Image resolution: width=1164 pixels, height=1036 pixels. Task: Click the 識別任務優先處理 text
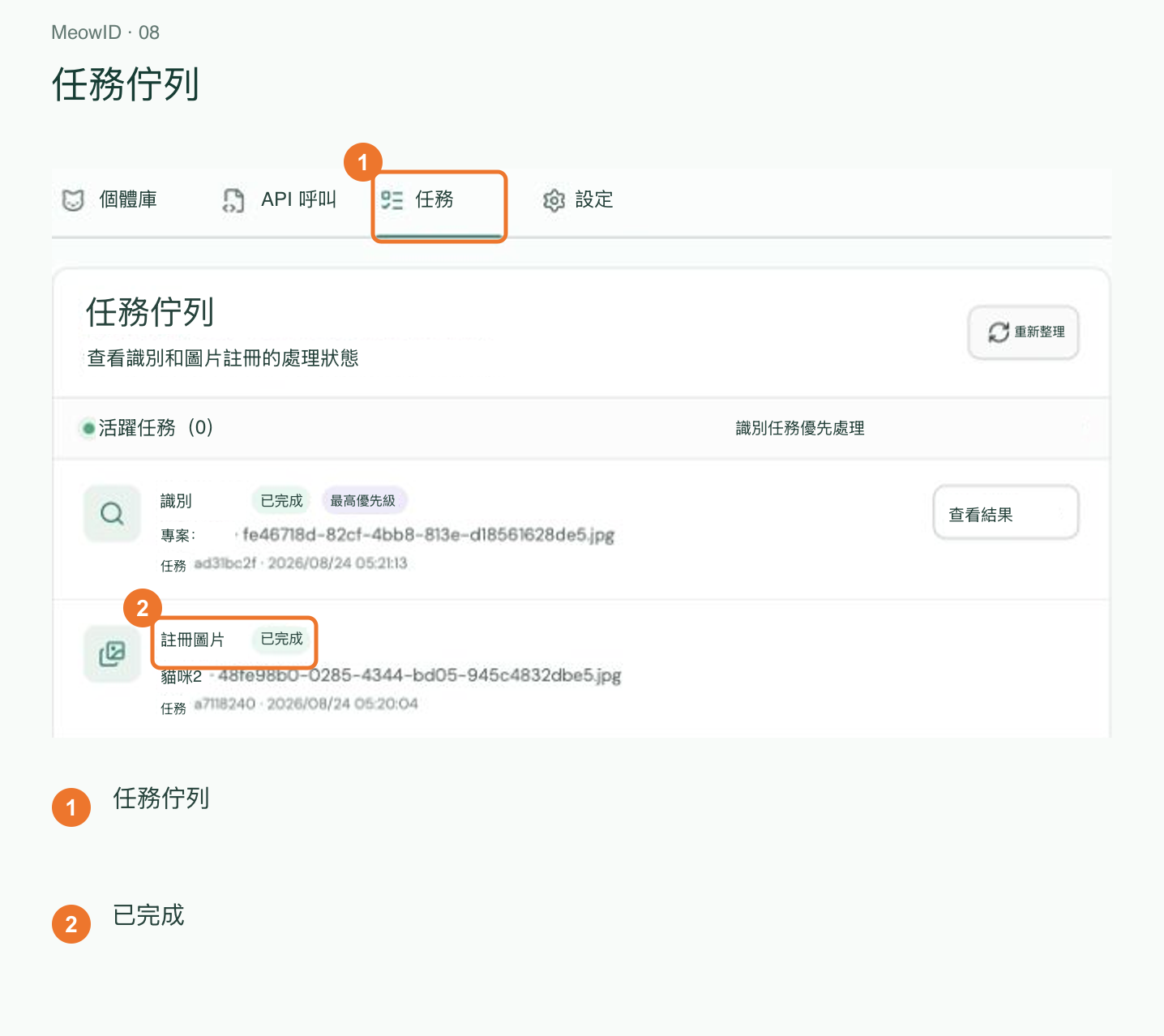point(800,428)
